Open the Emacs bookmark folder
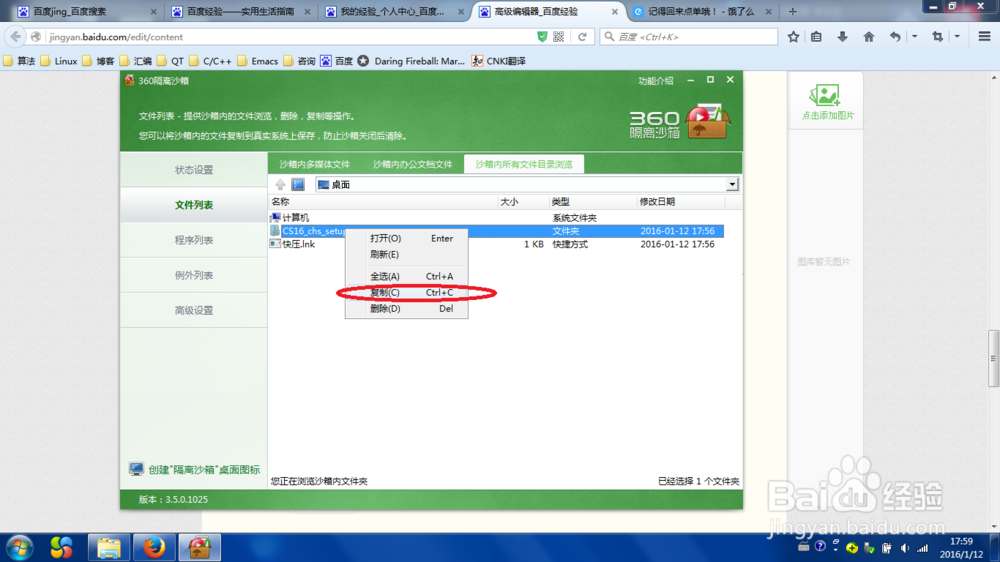The height and width of the screenshot is (562, 1000). (257, 61)
